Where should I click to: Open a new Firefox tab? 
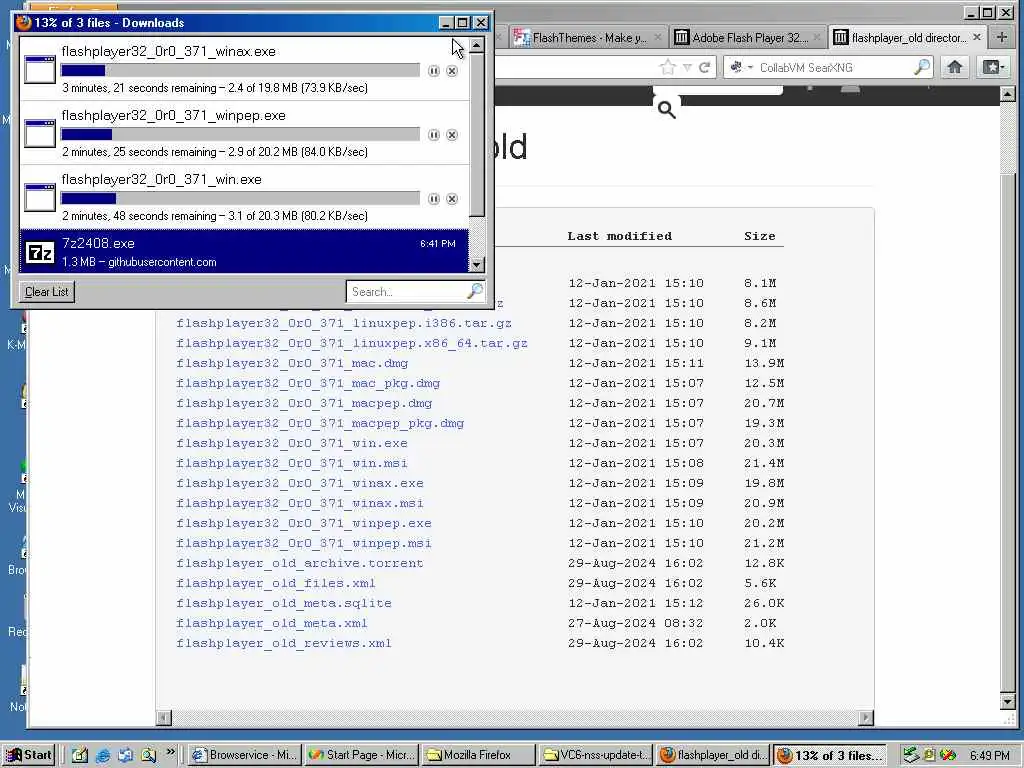point(1002,37)
